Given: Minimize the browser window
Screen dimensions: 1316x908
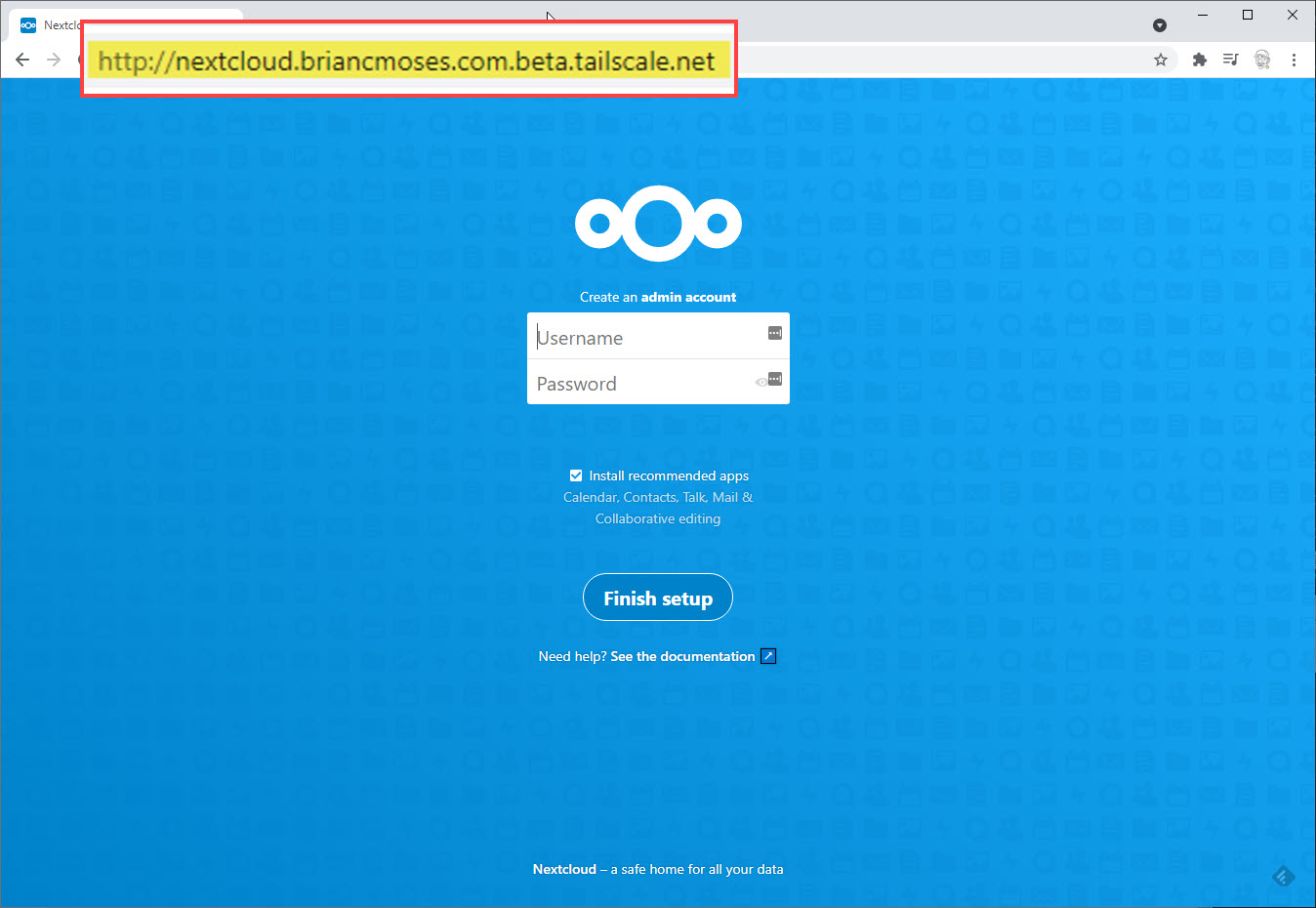Looking at the screenshot, I should tap(1203, 15).
